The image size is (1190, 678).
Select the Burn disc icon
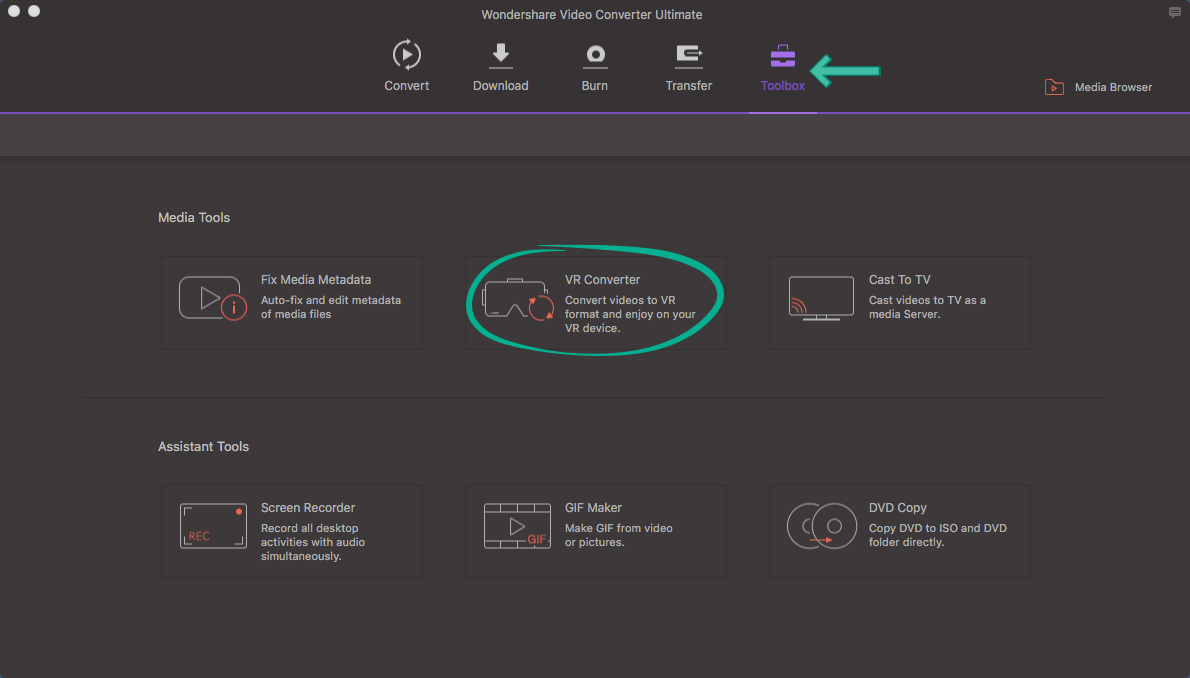click(x=595, y=55)
